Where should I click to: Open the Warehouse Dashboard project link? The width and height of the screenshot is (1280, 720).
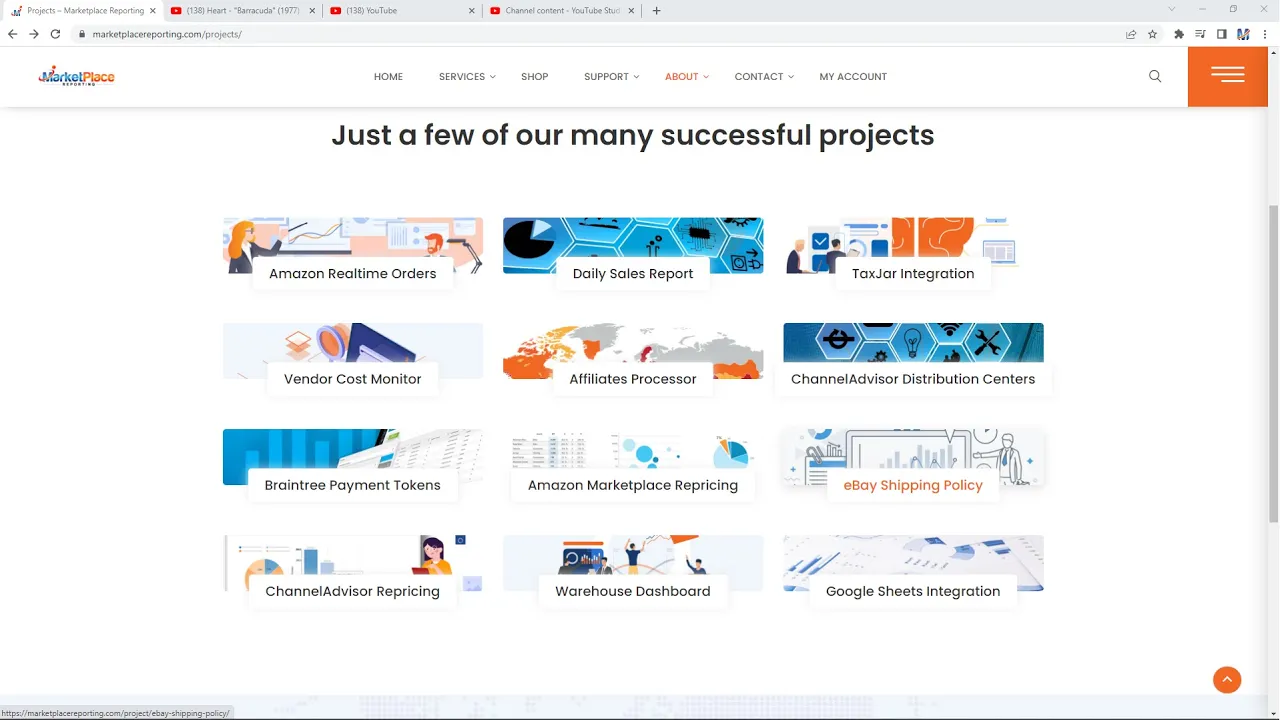633,591
